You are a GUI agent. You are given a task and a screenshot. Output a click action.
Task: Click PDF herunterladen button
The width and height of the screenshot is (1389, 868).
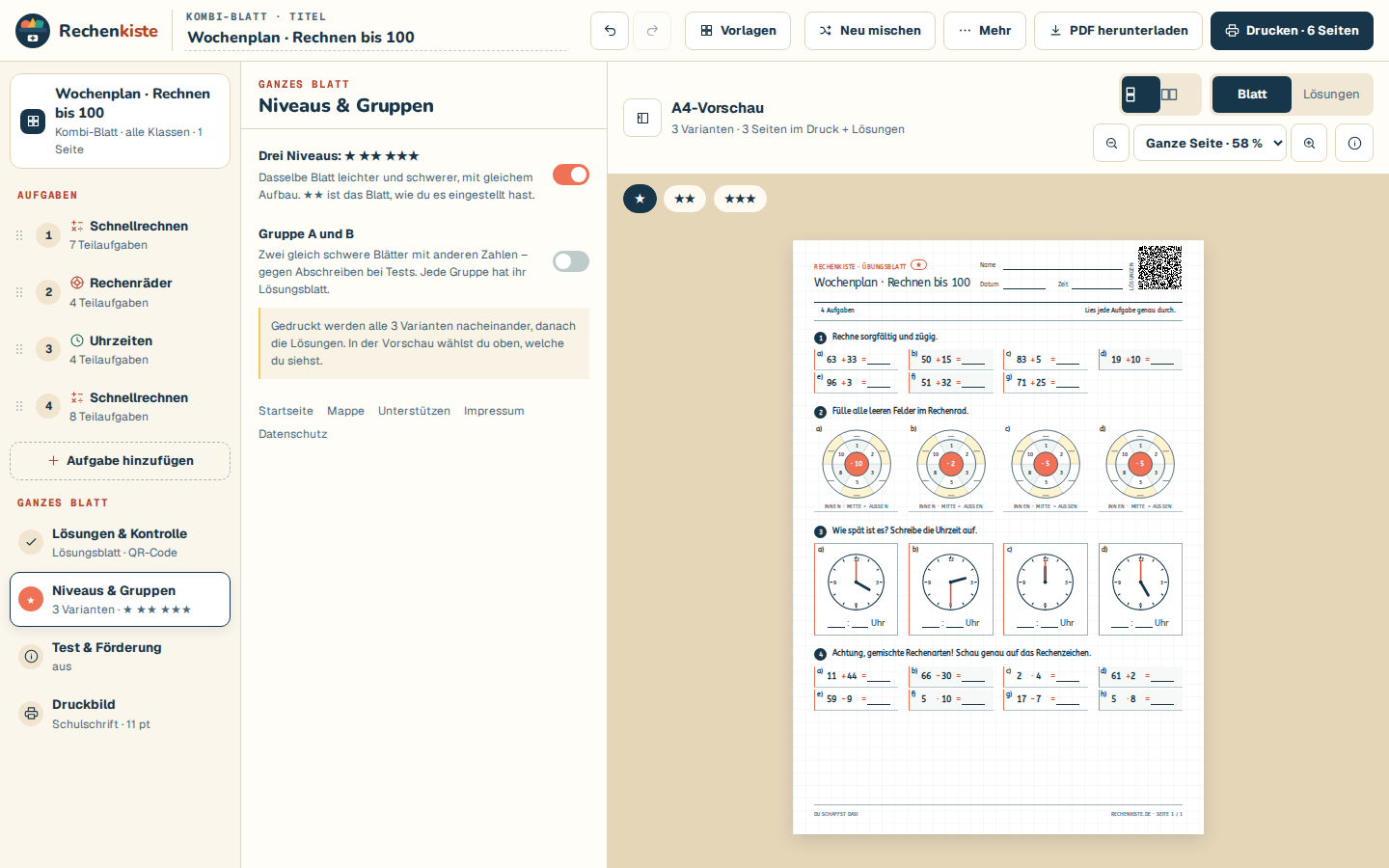tap(1118, 31)
